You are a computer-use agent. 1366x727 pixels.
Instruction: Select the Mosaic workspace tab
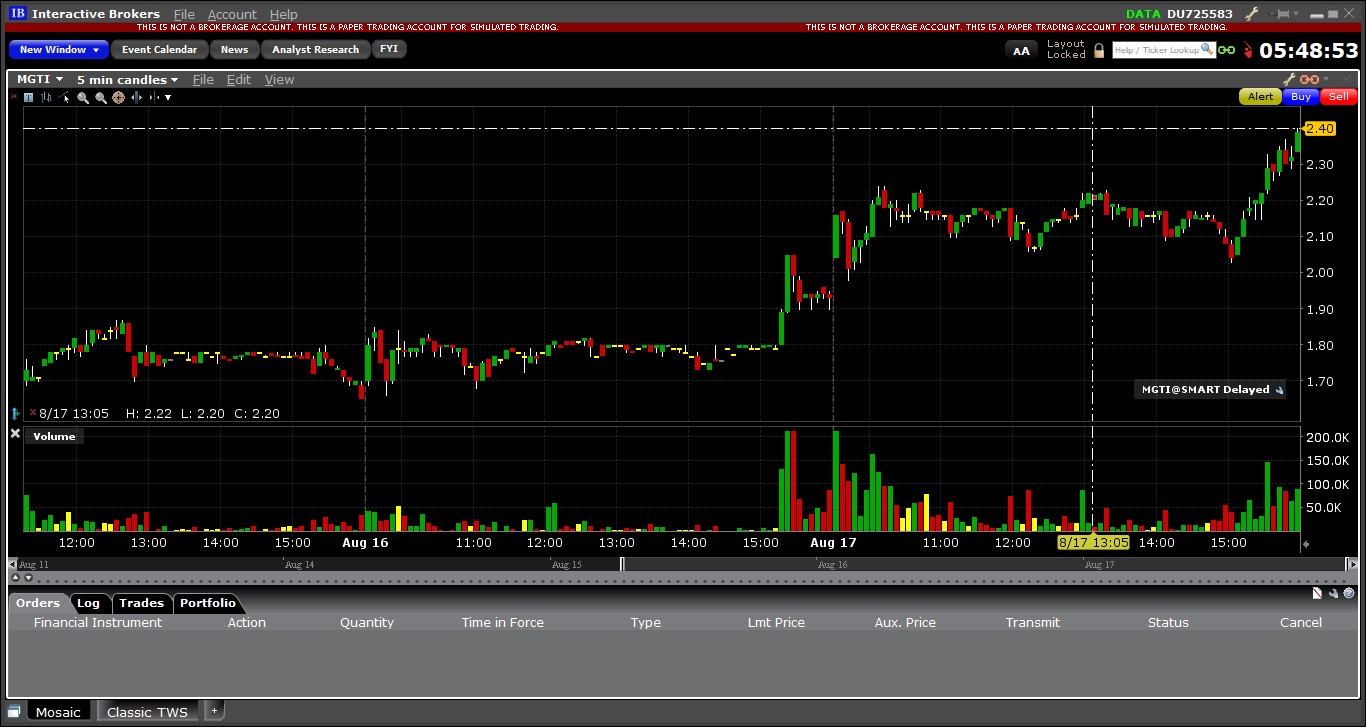coord(57,712)
